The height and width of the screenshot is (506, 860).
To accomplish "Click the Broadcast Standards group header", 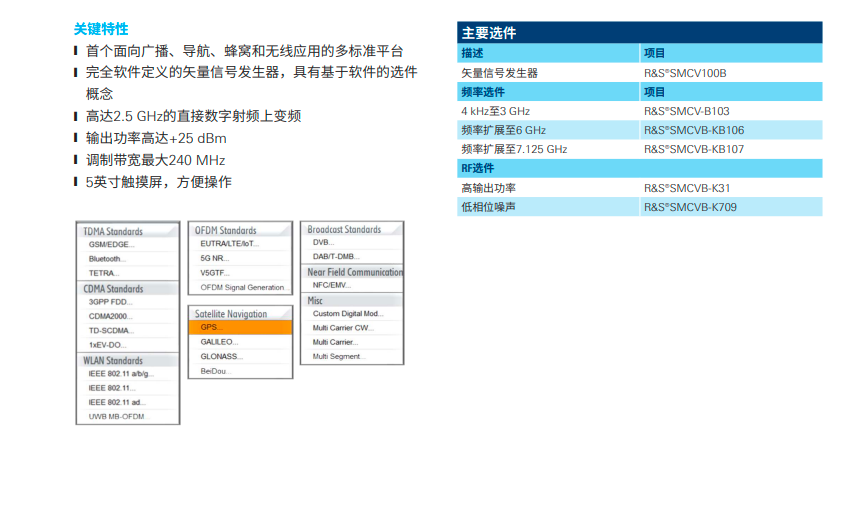I will (344, 229).
